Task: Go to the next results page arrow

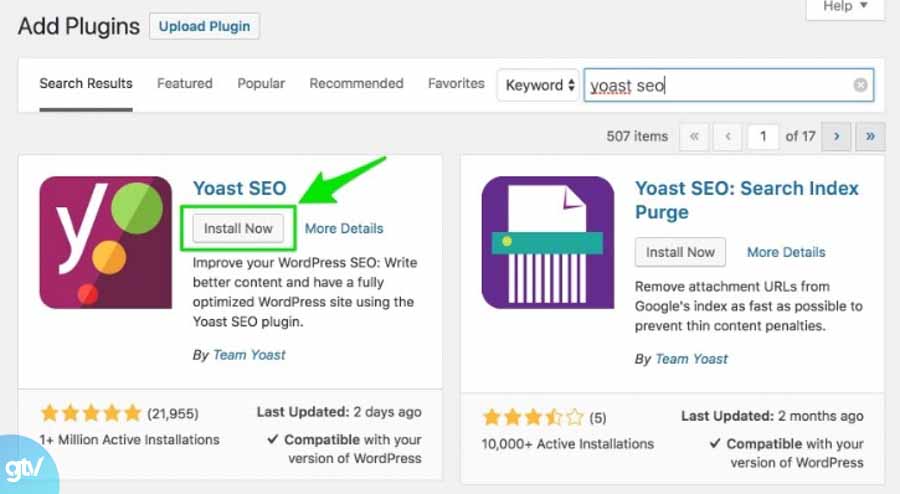Action: pyautogui.click(x=836, y=136)
